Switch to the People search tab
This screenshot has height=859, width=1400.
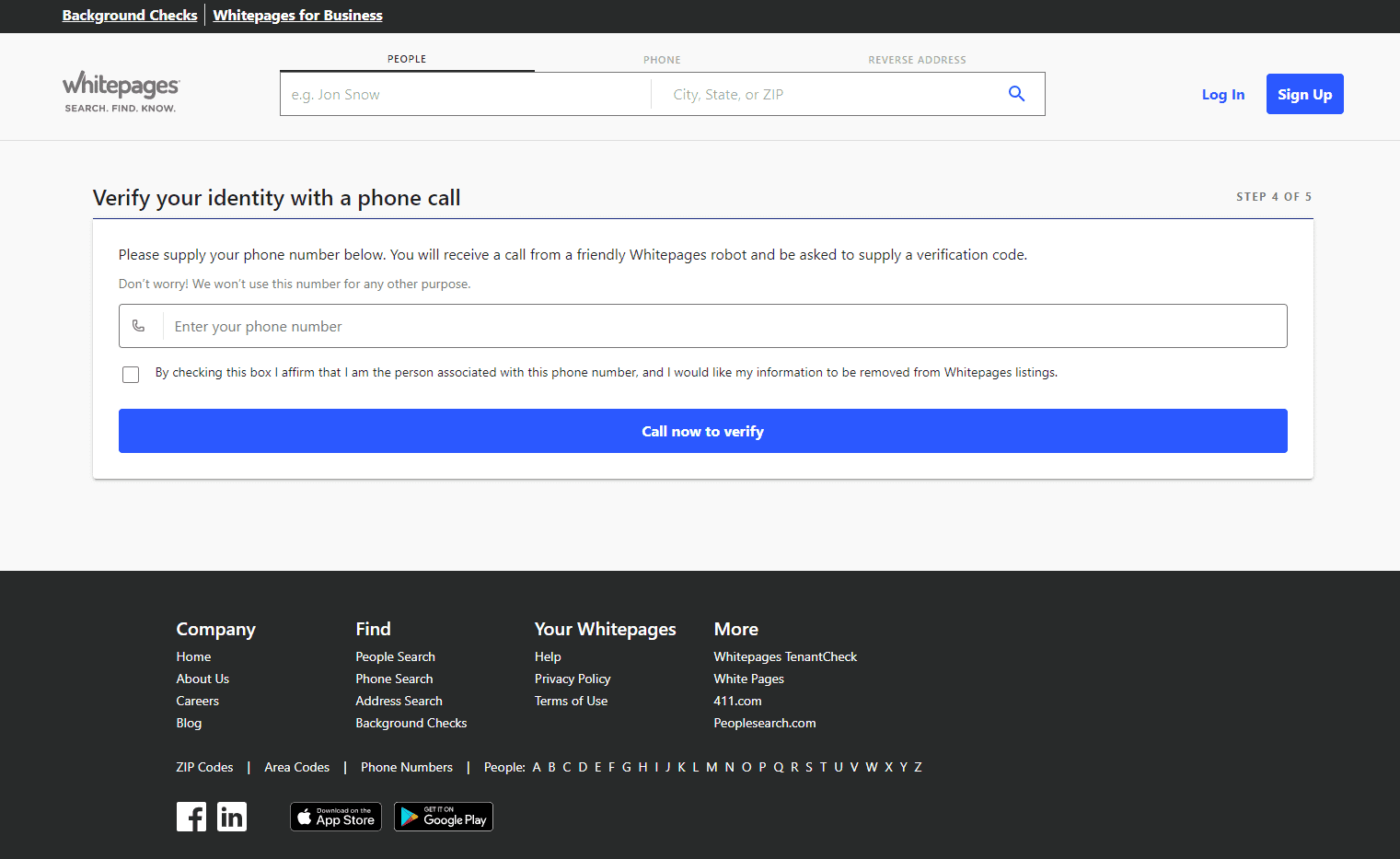pyautogui.click(x=407, y=59)
